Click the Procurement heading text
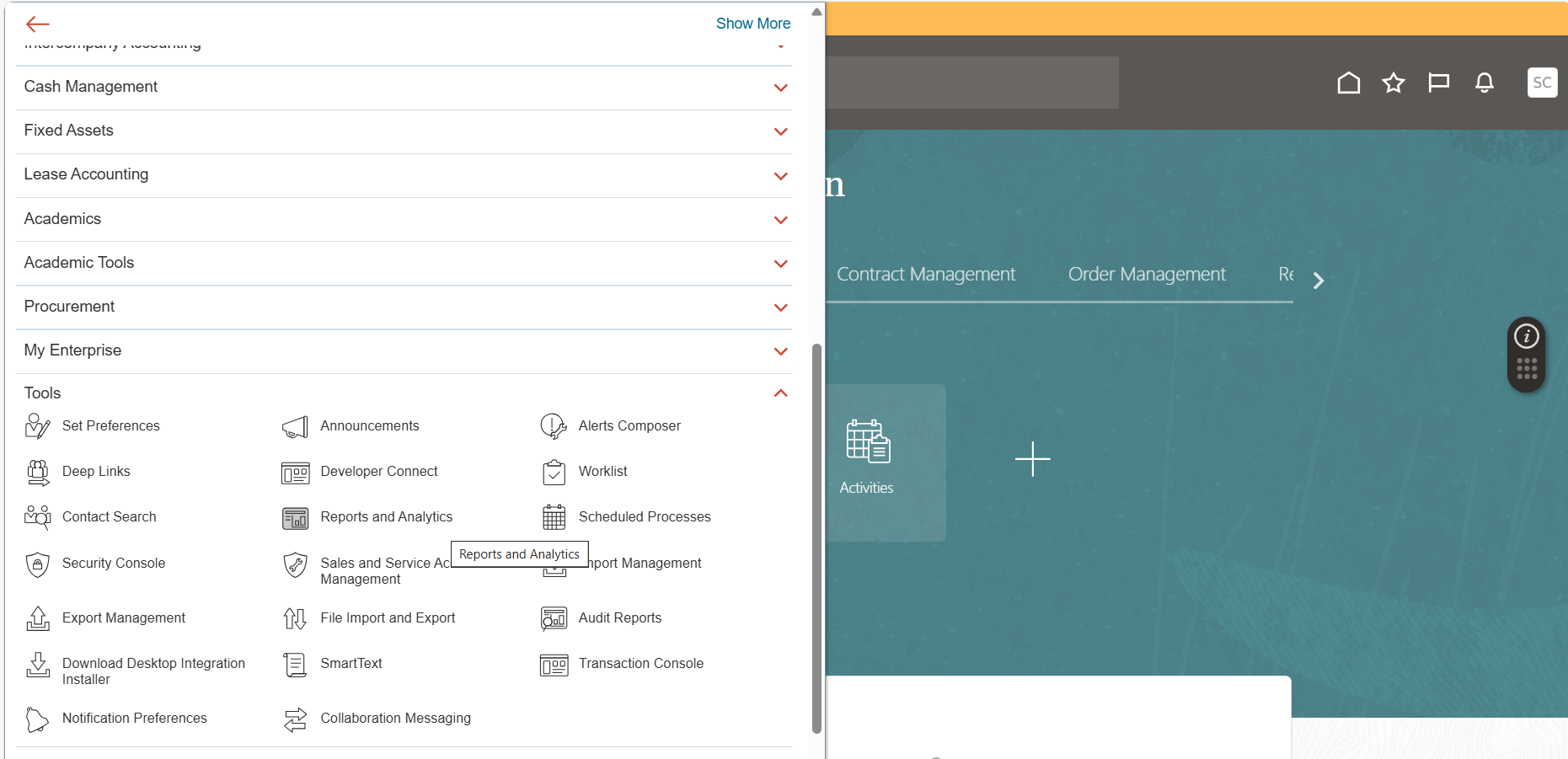The height and width of the screenshot is (759, 1568). 69,307
